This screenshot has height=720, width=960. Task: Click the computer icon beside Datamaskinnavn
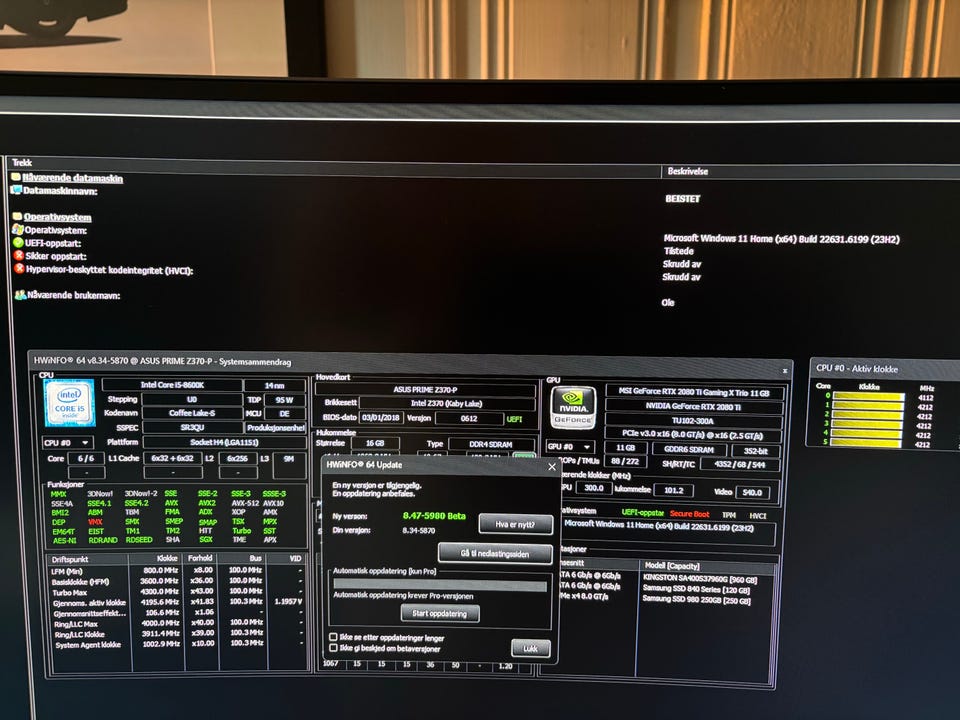click(17, 190)
